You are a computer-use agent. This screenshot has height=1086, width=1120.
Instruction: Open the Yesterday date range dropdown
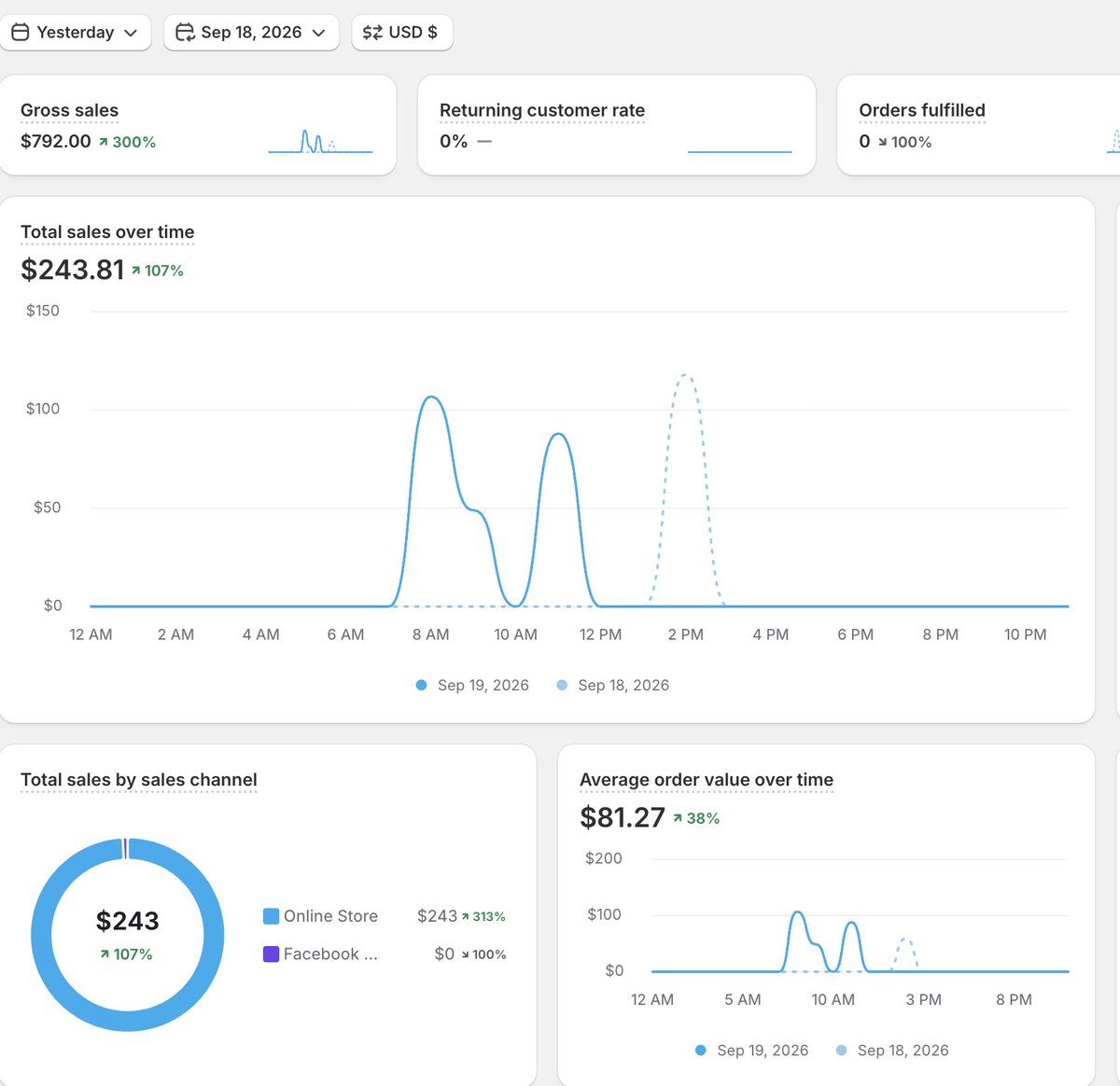coord(75,33)
